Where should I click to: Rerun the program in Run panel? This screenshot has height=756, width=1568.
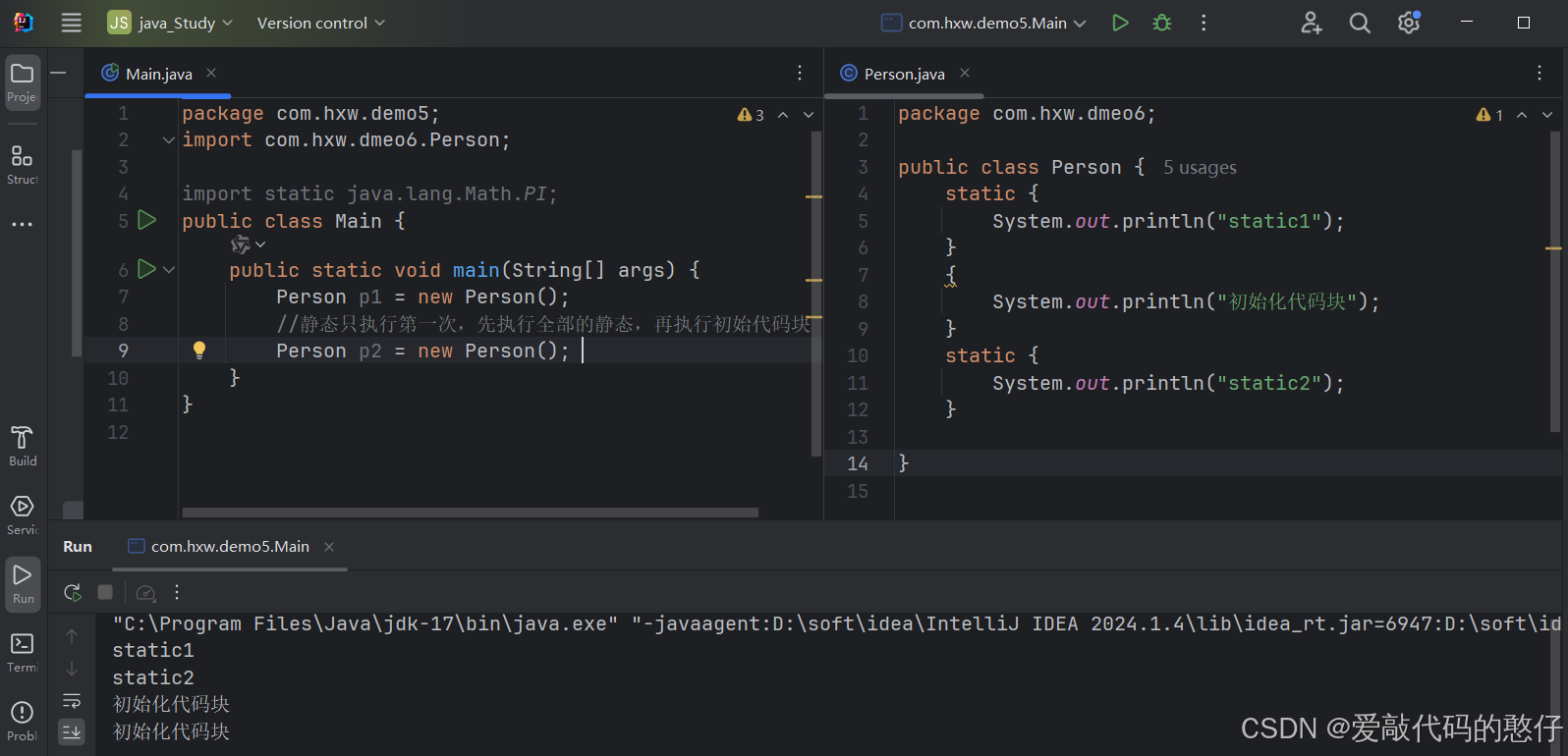[x=73, y=592]
